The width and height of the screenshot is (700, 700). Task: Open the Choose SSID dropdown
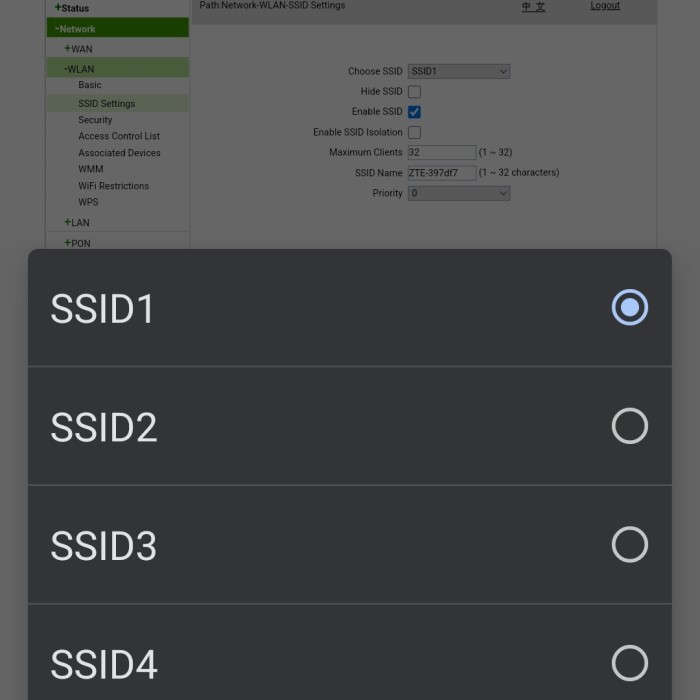[459, 72]
